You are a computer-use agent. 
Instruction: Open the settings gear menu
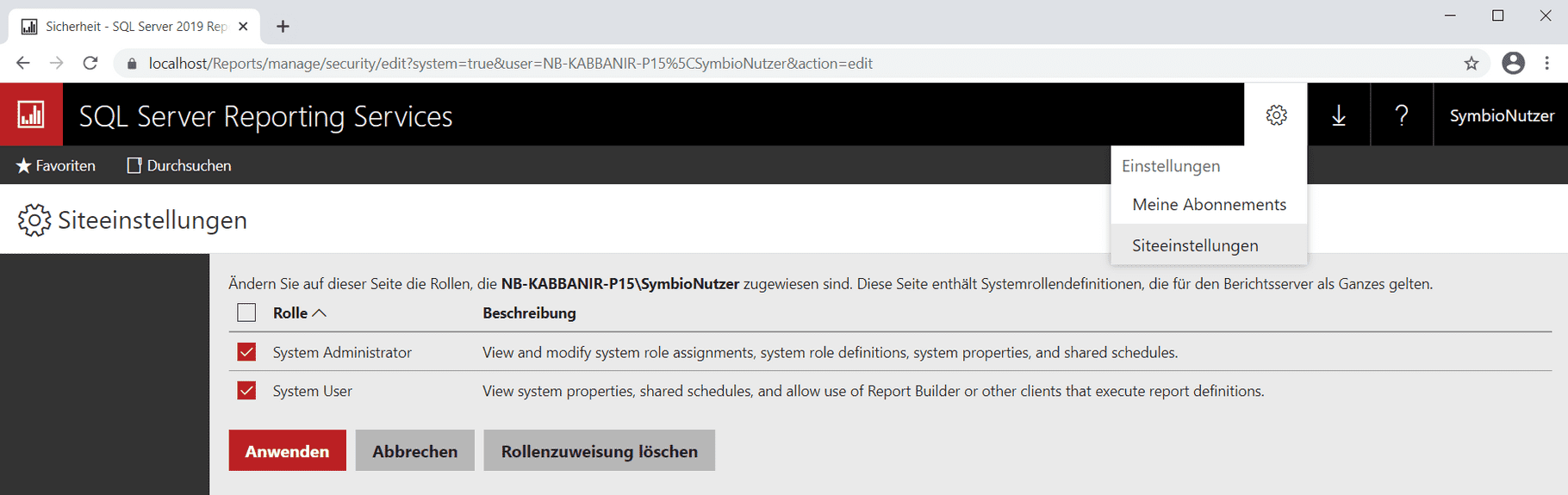tap(1276, 114)
